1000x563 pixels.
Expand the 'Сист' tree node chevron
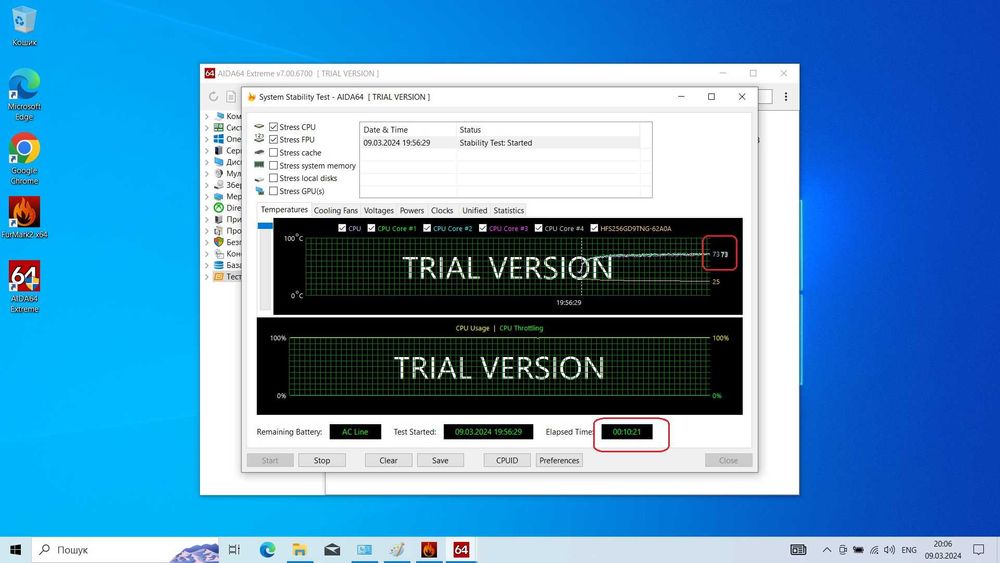[x=207, y=128]
